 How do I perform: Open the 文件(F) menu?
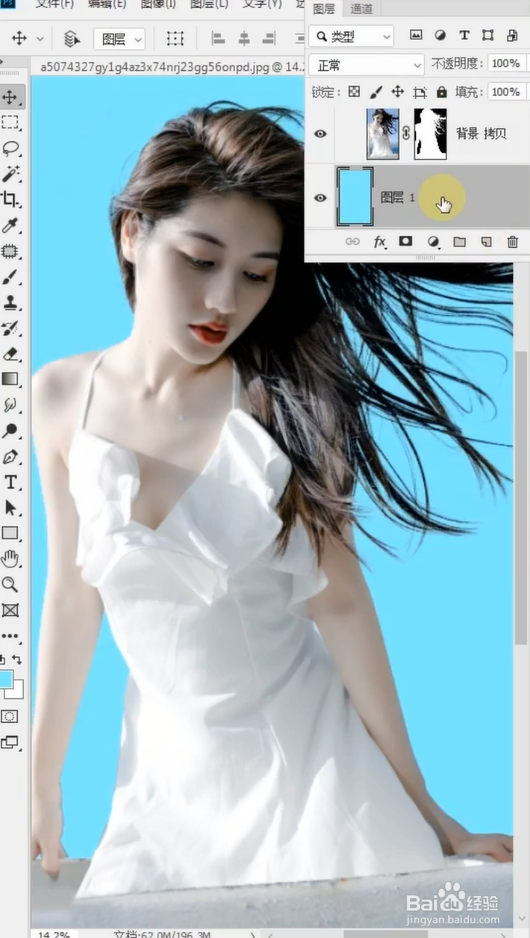[x=54, y=4]
